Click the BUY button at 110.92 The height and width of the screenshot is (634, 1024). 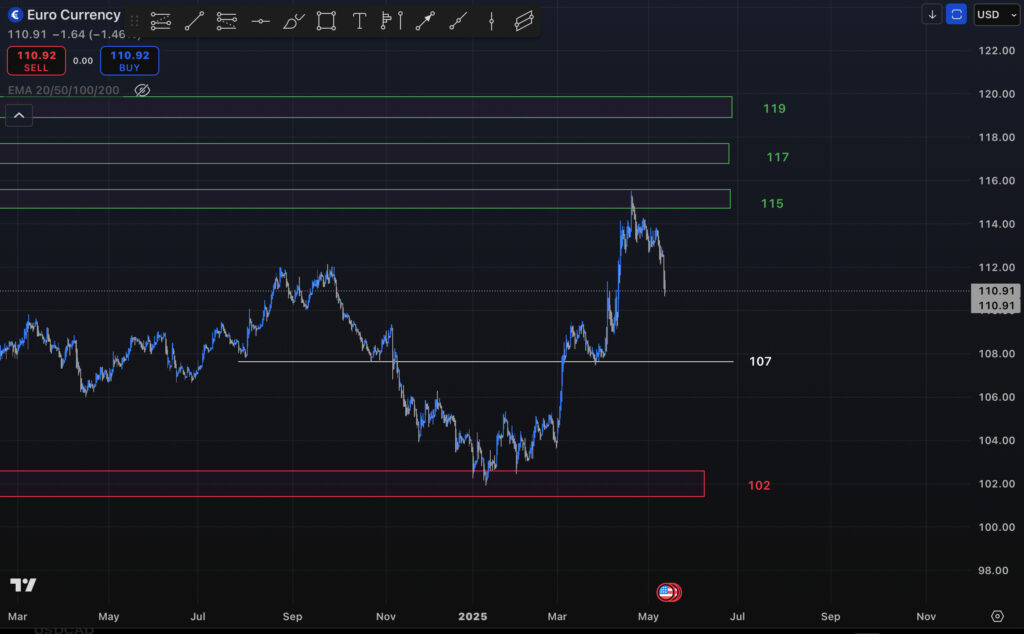tap(129, 60)
